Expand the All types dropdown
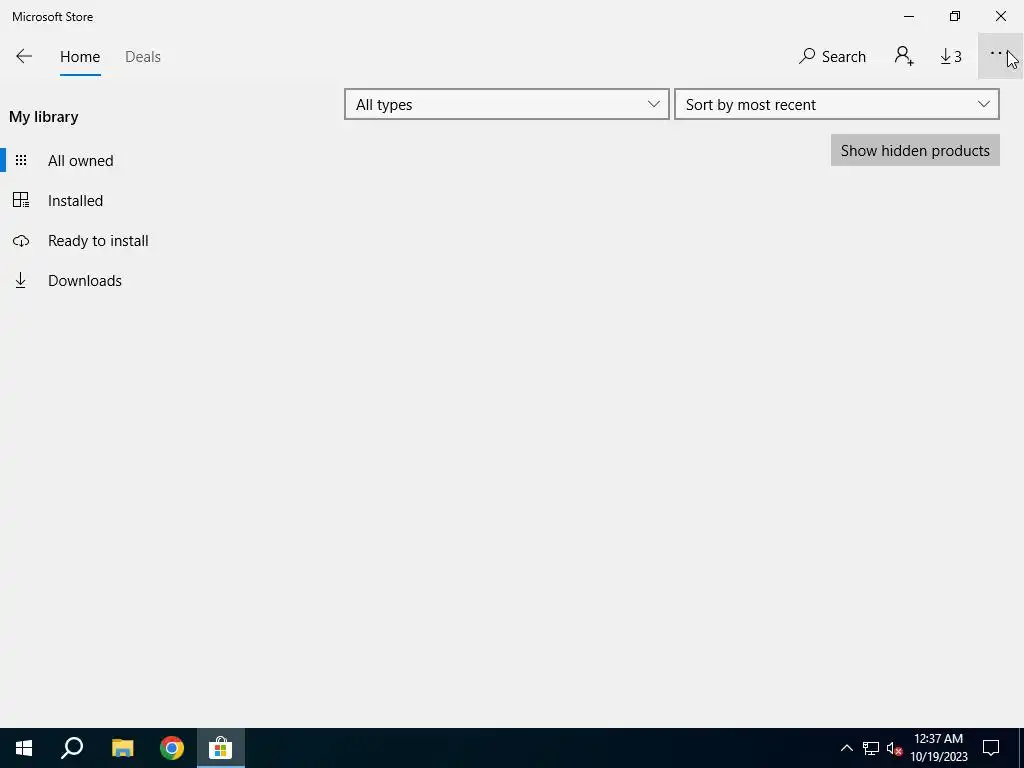This screenshot has height=768, width=1024. (x=507, y=104)
